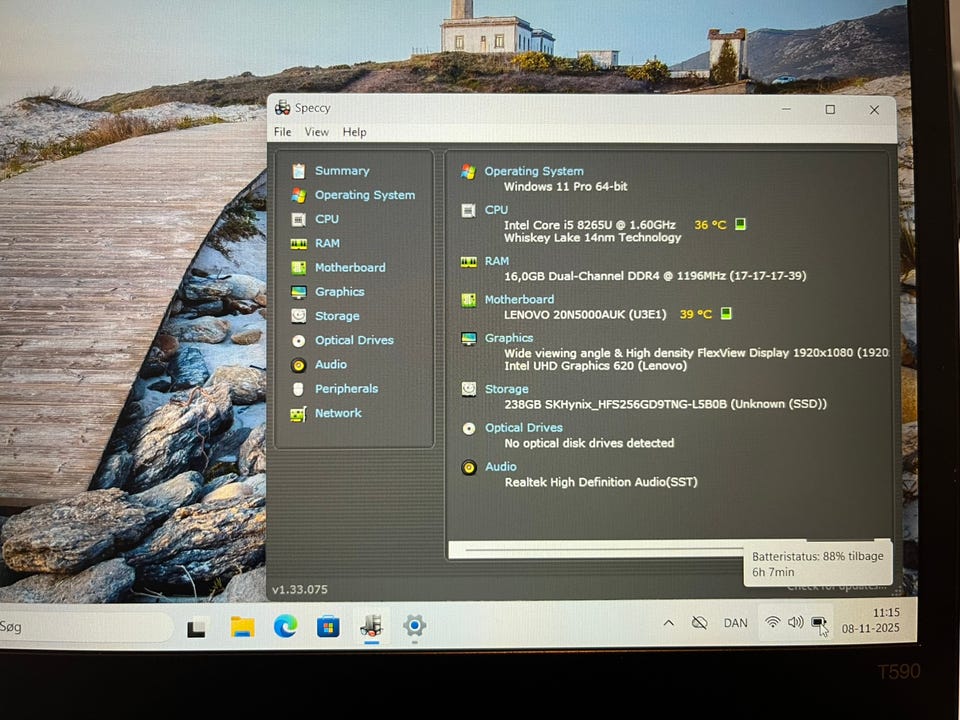Viewport: 960px width, 720px height.
Task: Click the Motherboard icon in summary pane
Action: [468, 300]
